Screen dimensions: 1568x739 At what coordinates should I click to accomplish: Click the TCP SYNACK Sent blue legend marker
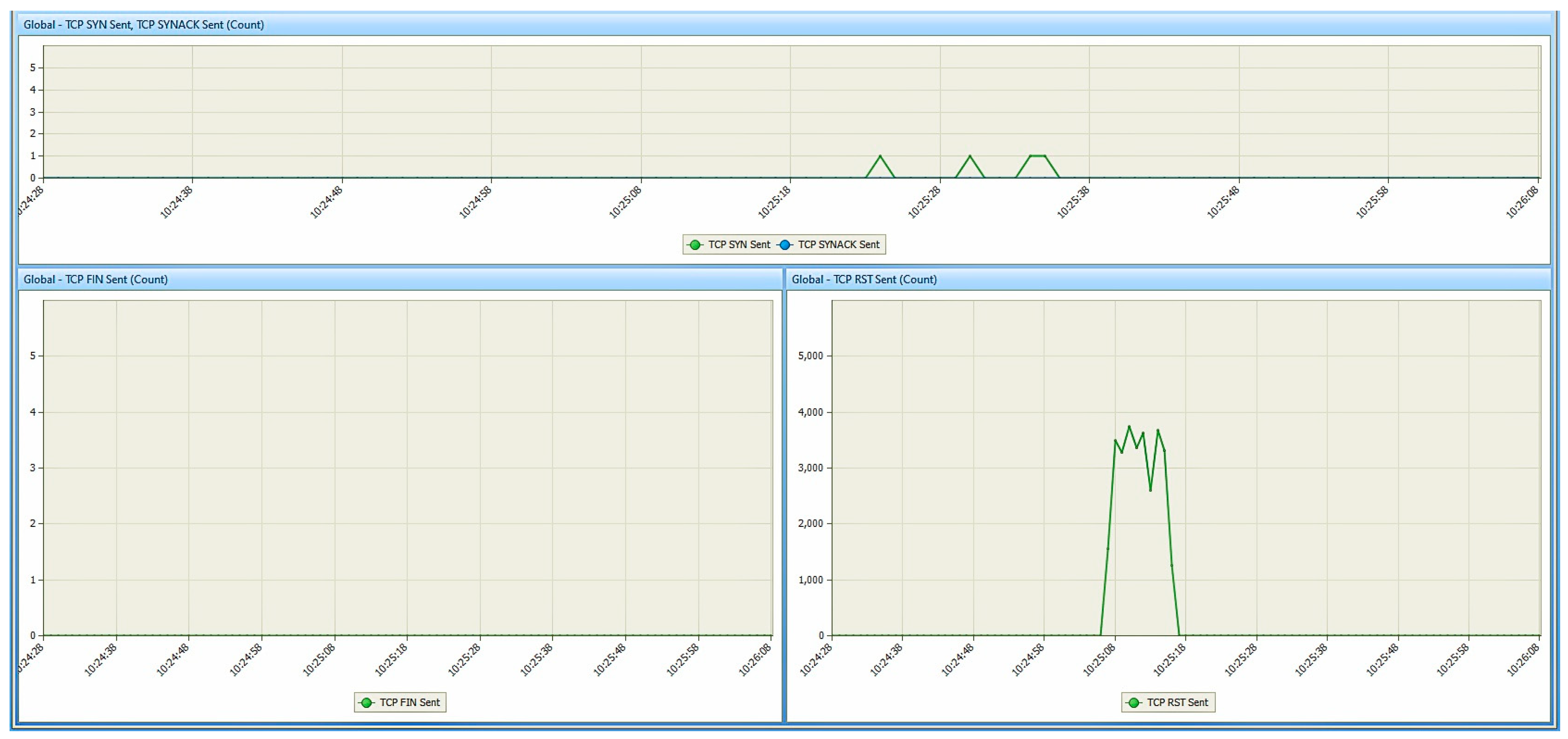tap(785, 244)
